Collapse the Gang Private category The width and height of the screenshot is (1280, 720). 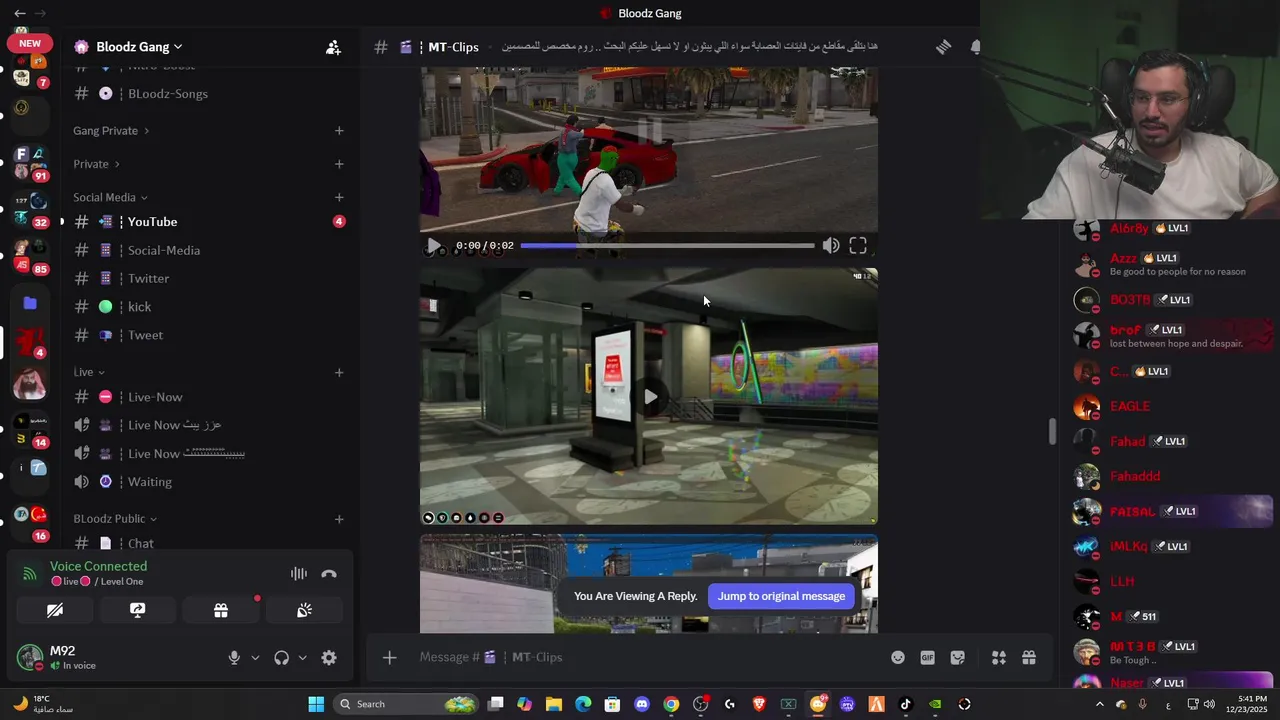tap(111, 131)
